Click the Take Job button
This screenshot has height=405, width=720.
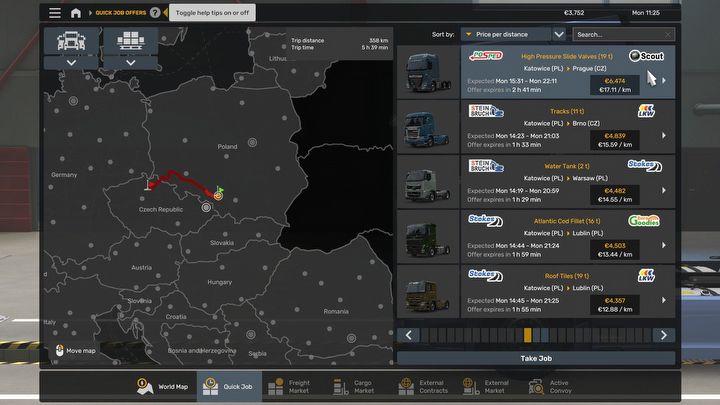tap(536, 358)
